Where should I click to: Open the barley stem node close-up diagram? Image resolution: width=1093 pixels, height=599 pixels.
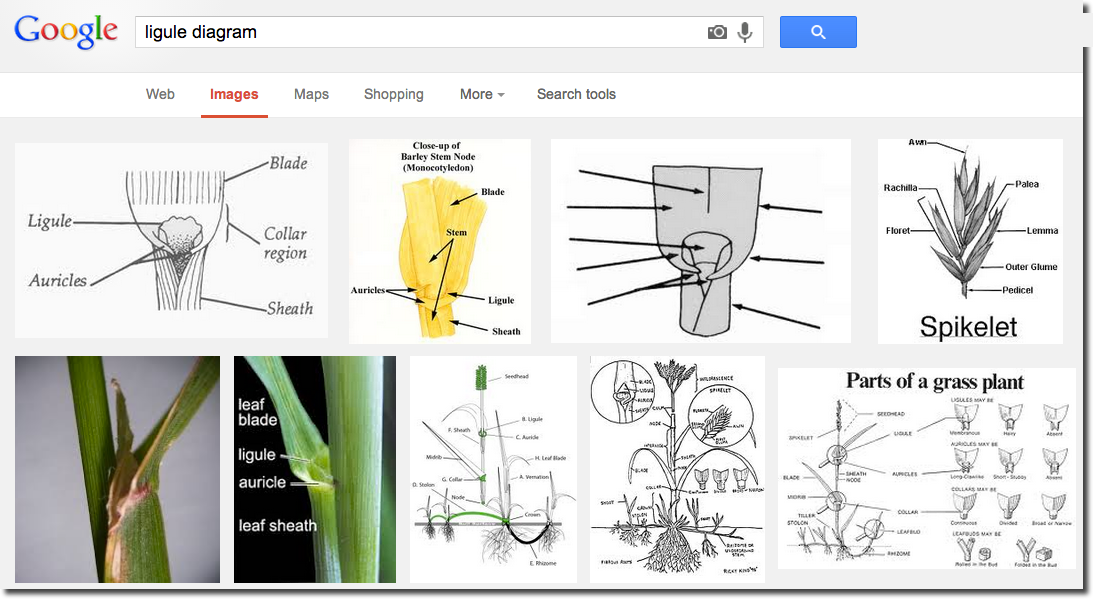(439, 239)
